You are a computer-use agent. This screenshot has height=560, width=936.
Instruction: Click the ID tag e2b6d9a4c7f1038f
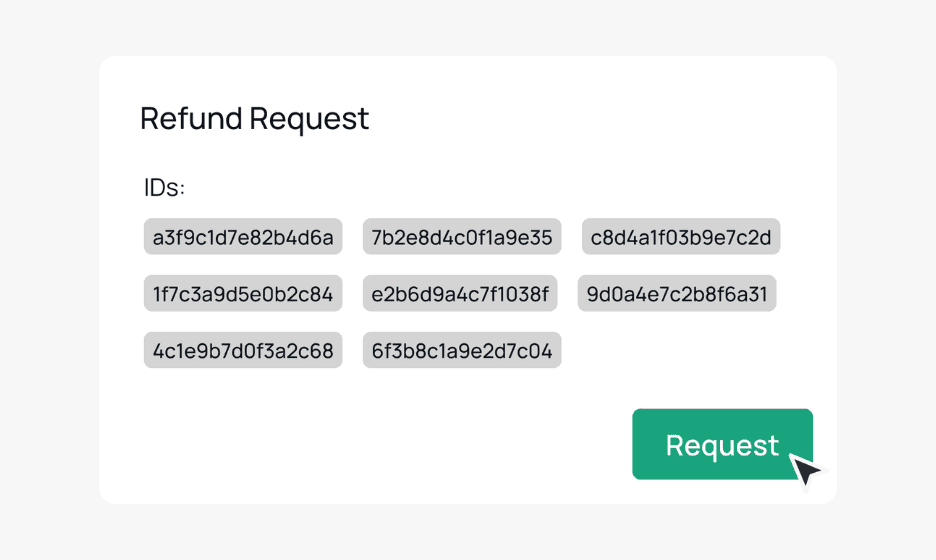pyautogui.click(x=462, y=294)
